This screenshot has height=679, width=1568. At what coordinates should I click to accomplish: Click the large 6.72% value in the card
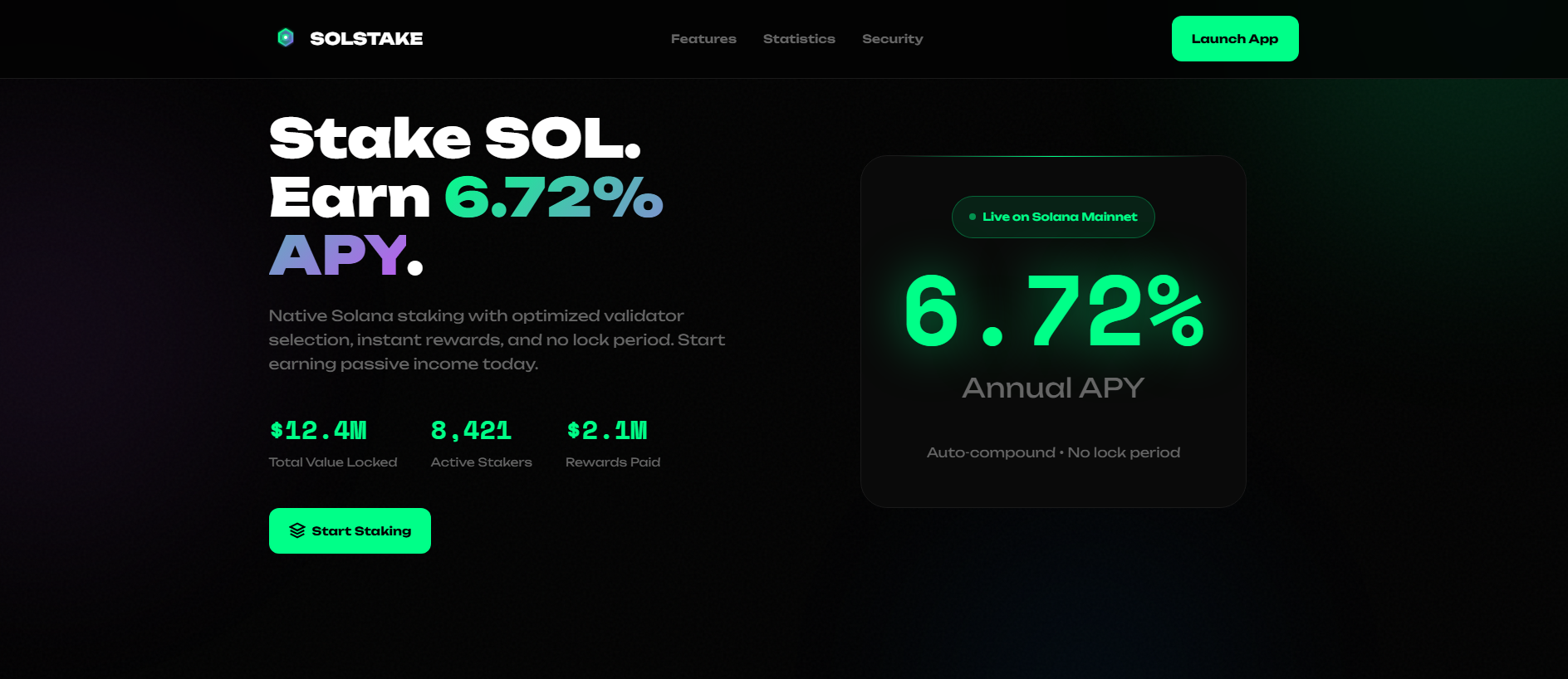pos(1053,310)
